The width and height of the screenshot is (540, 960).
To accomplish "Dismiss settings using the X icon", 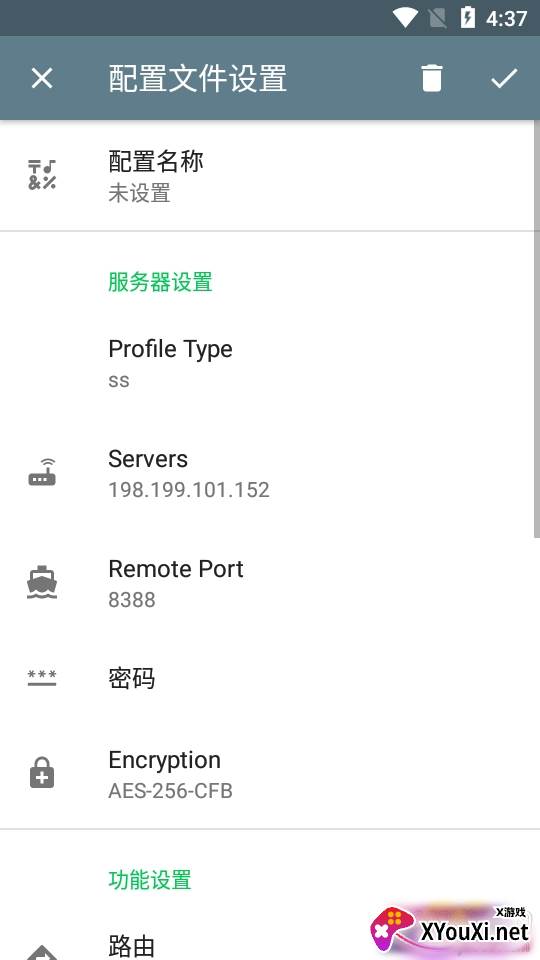I will tap(42, 78).
